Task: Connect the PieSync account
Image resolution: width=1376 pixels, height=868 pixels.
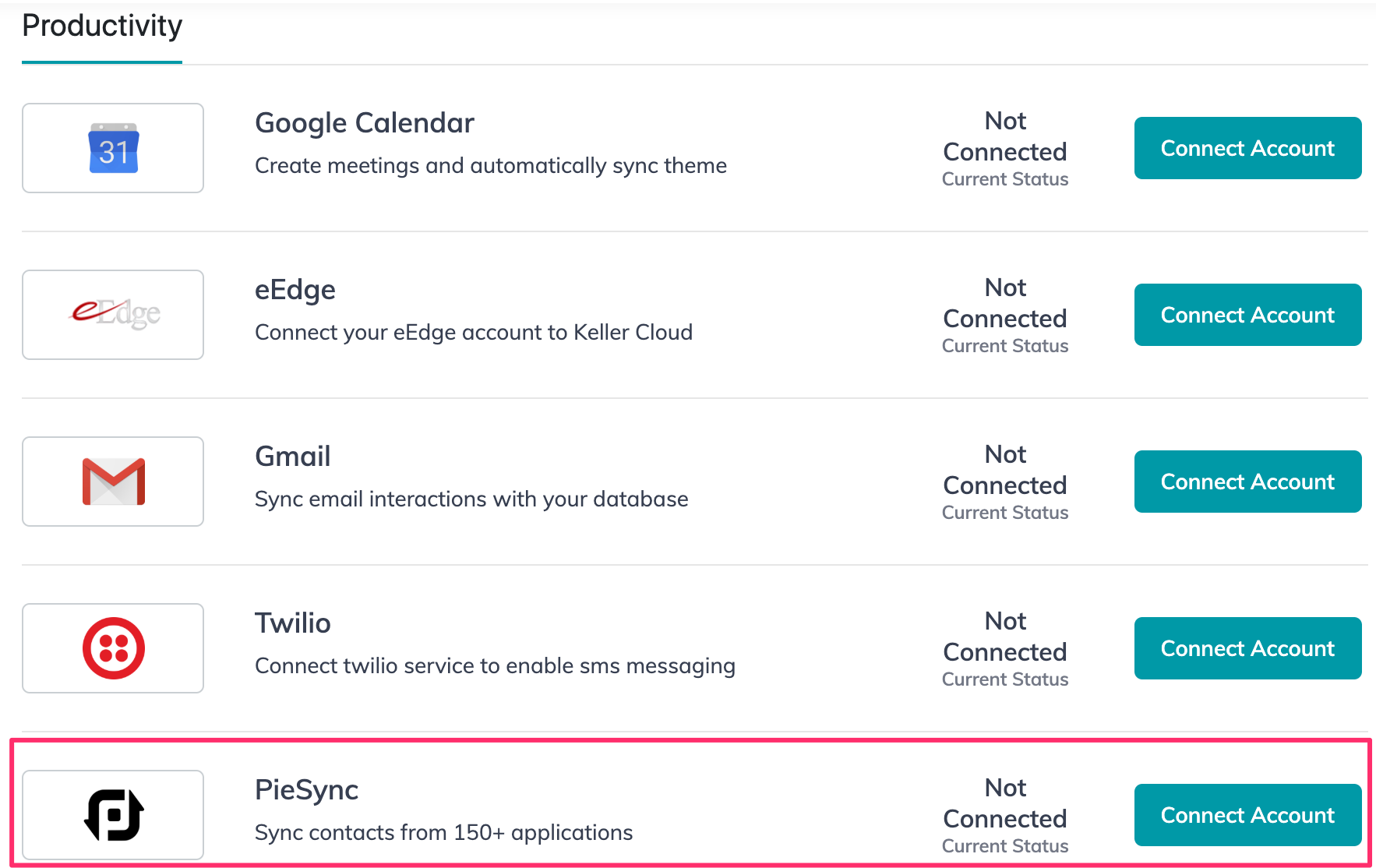Action: pyautogui.click(x=1247, y=815)
